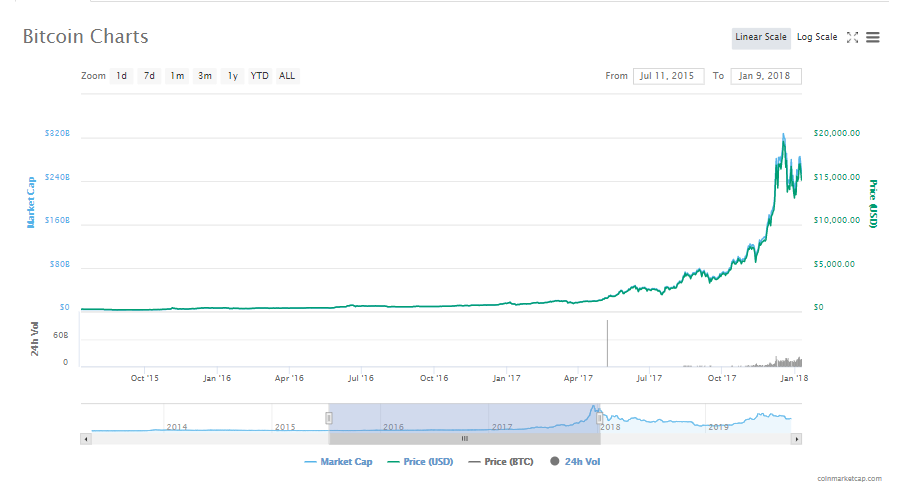Click the Bitcoin Charts heading

85,37
